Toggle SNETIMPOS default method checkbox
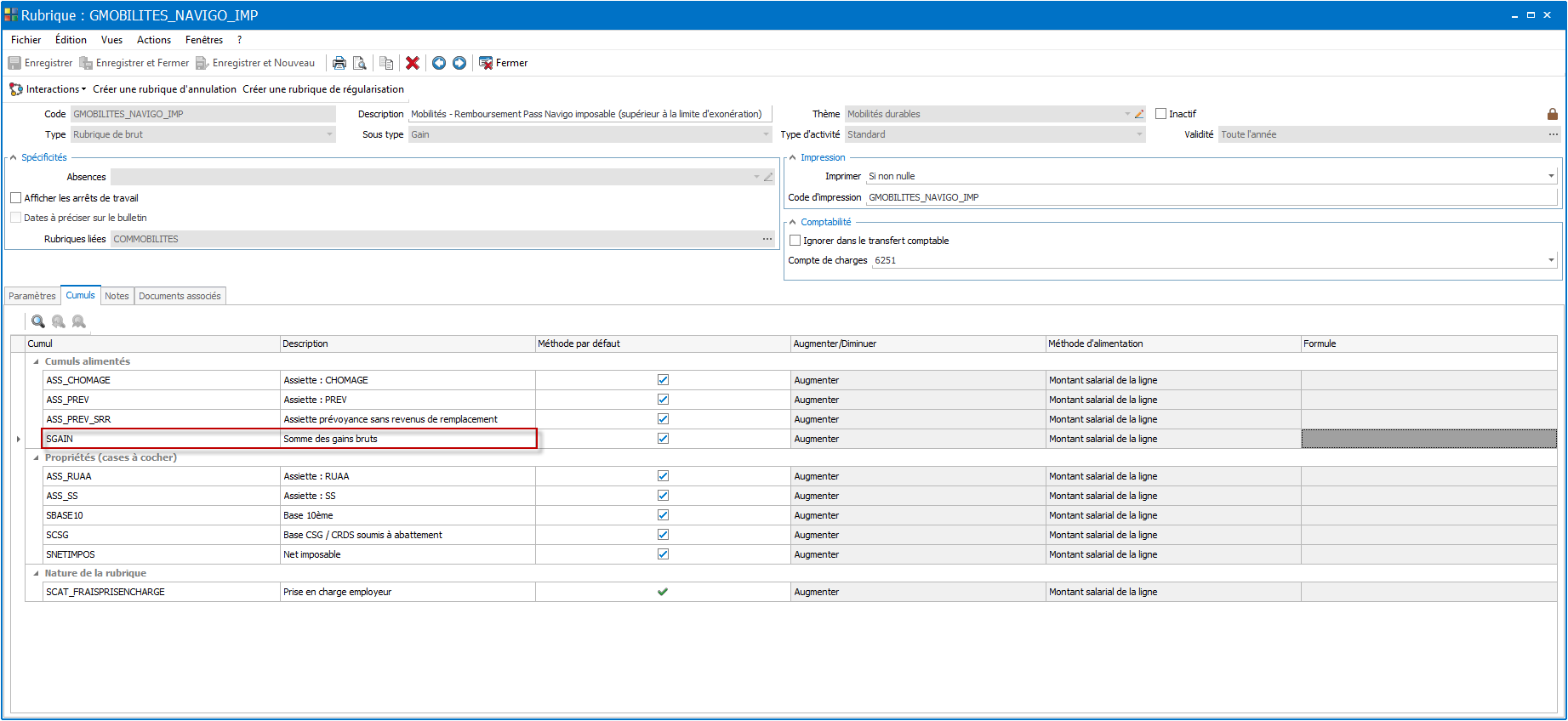This screenshot has height=721, width=1568. [x=663, y=554]
